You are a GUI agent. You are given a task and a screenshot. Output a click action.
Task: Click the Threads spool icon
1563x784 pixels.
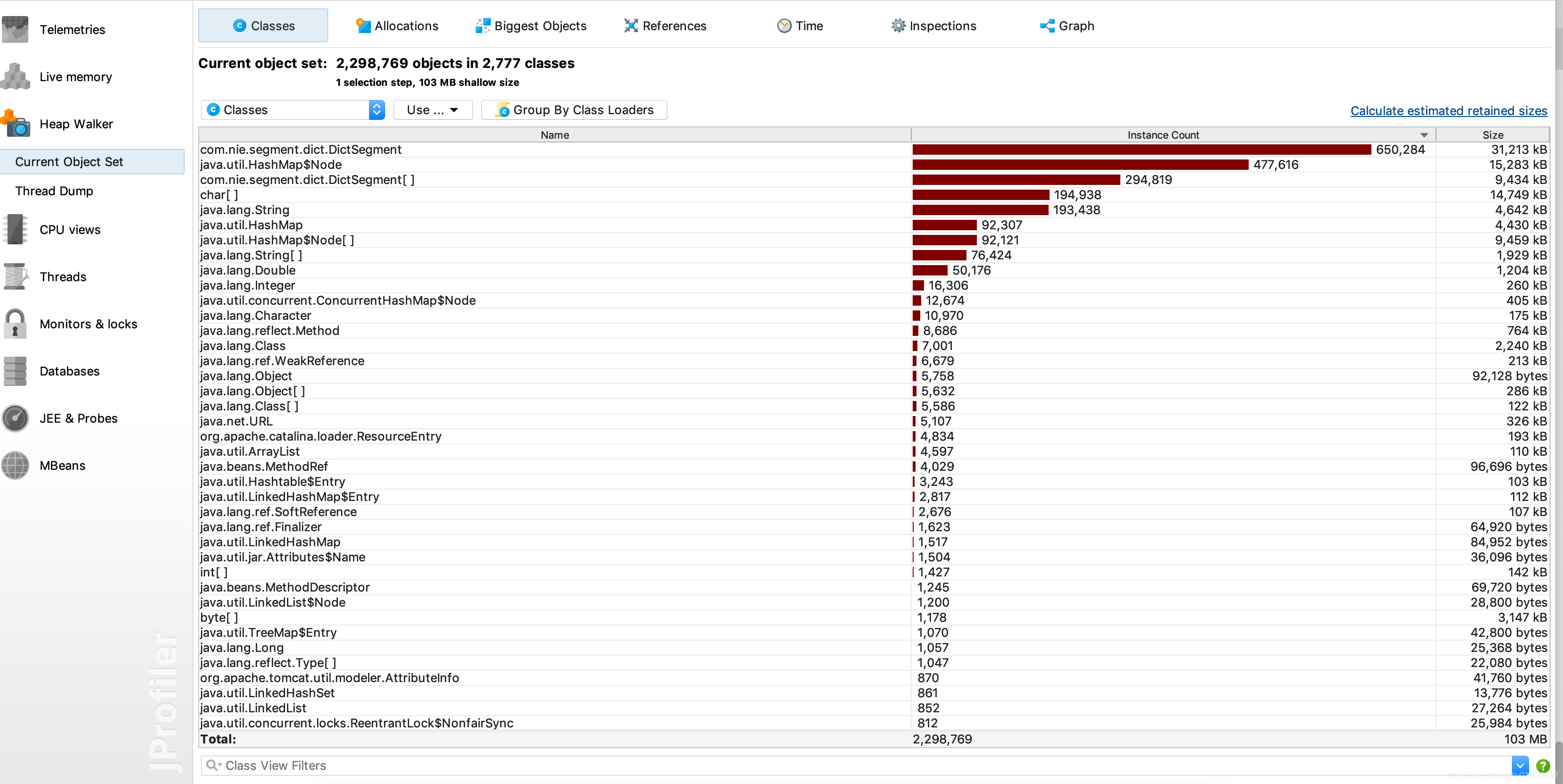tap(15, 276)
